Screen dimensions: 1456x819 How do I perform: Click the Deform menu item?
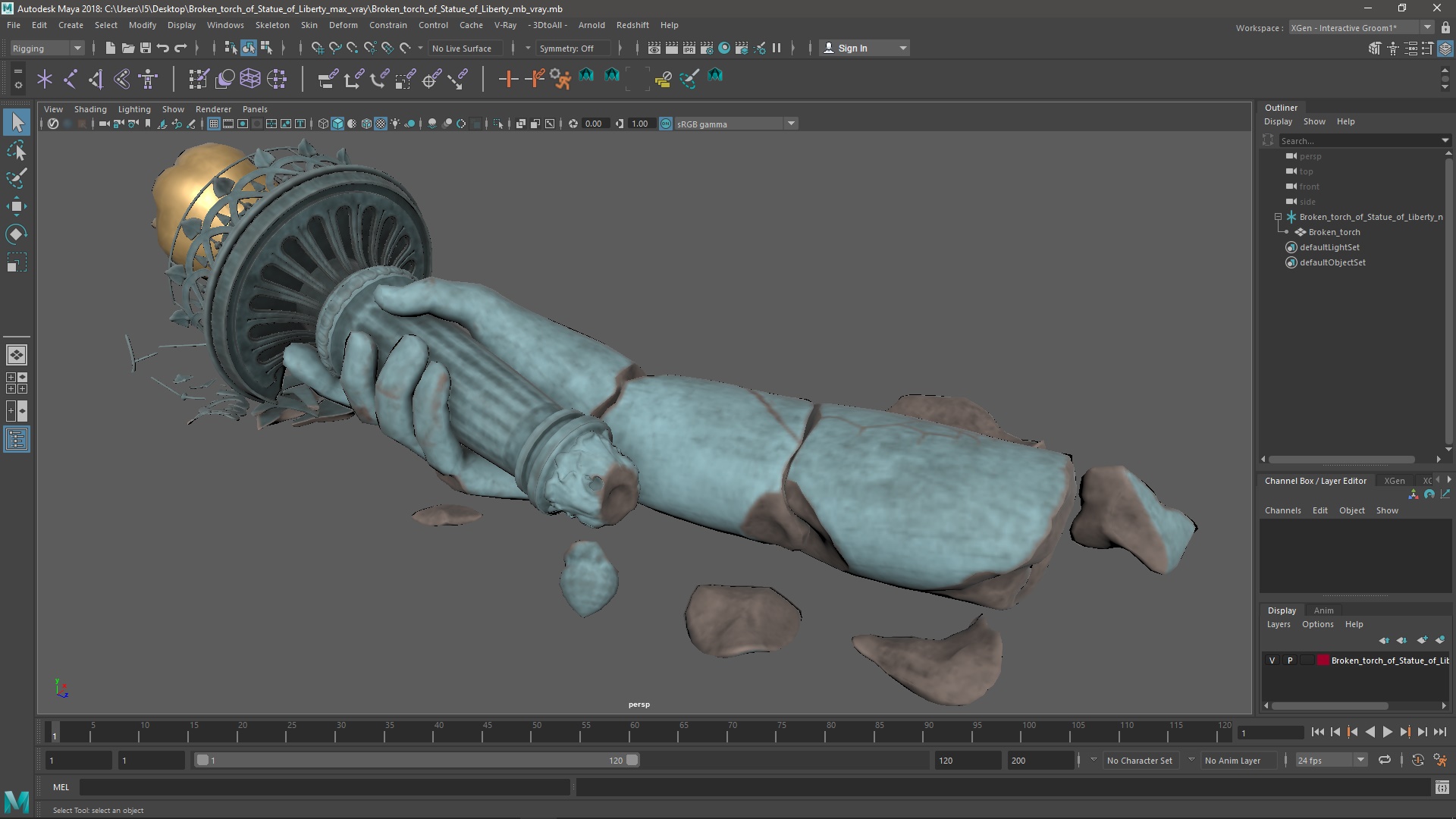343,25
